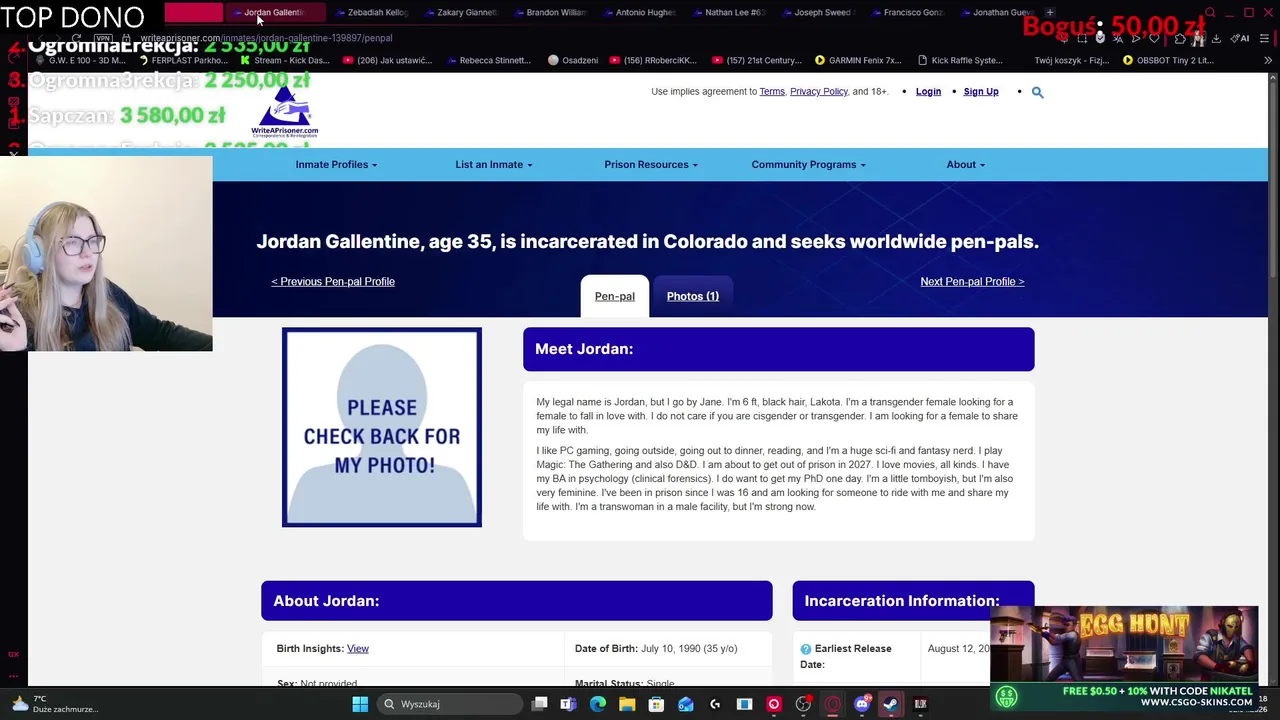Switch to the Photos (1) tab
This screenshot has width=1280, height=720.
click(x=692, y=296)
